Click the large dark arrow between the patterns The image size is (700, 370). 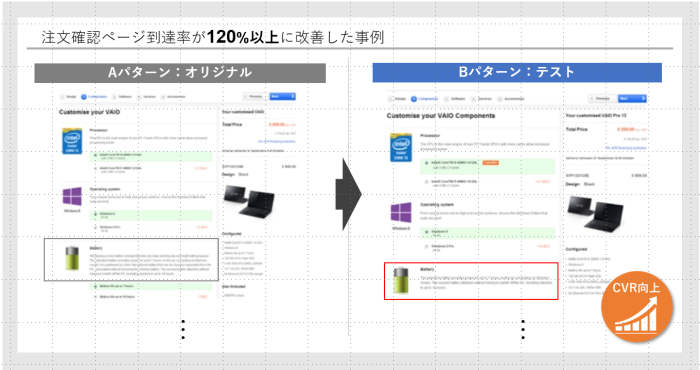[349, 194]
